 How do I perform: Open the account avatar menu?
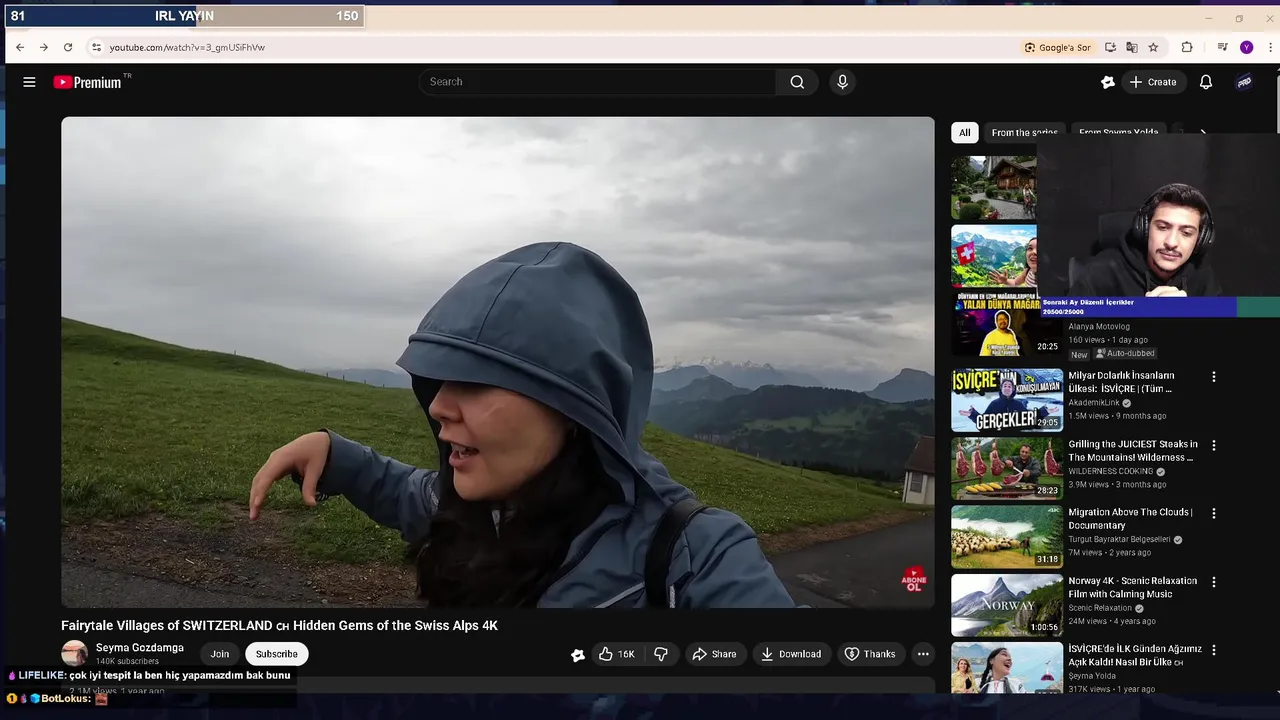click(x=1244, y=82)
